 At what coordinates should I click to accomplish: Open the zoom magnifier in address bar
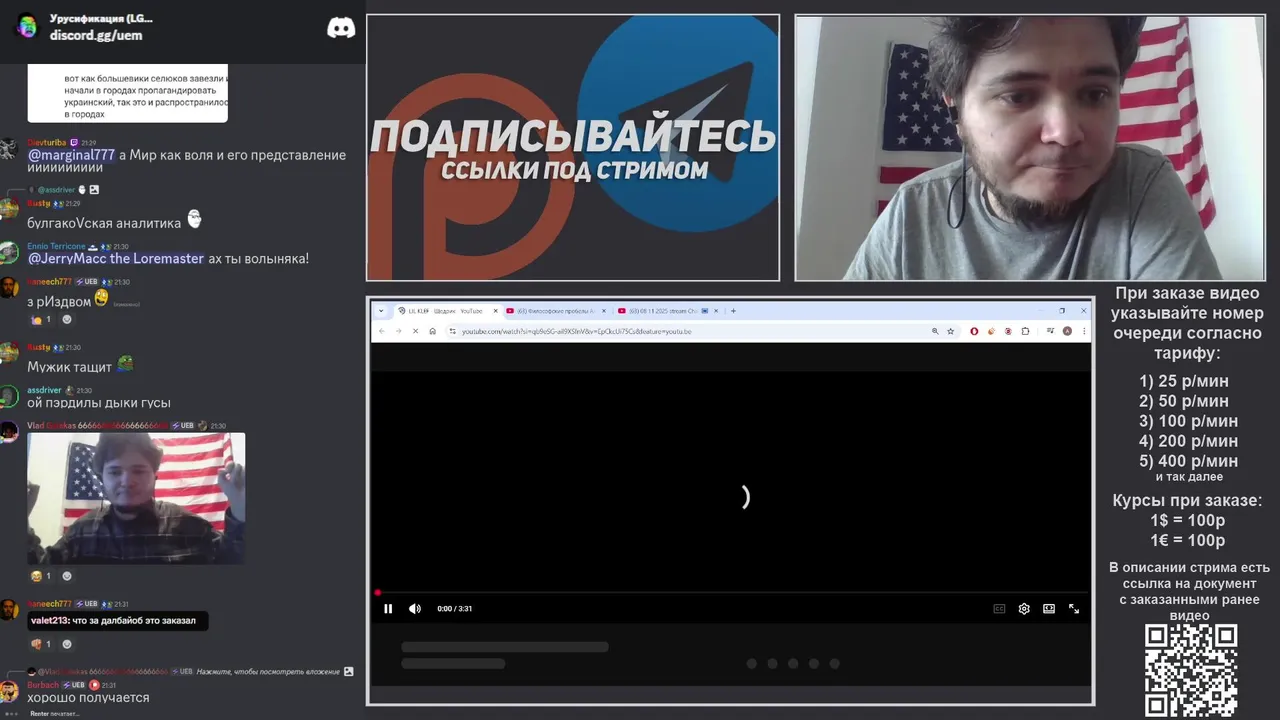(x=935, y=331)
